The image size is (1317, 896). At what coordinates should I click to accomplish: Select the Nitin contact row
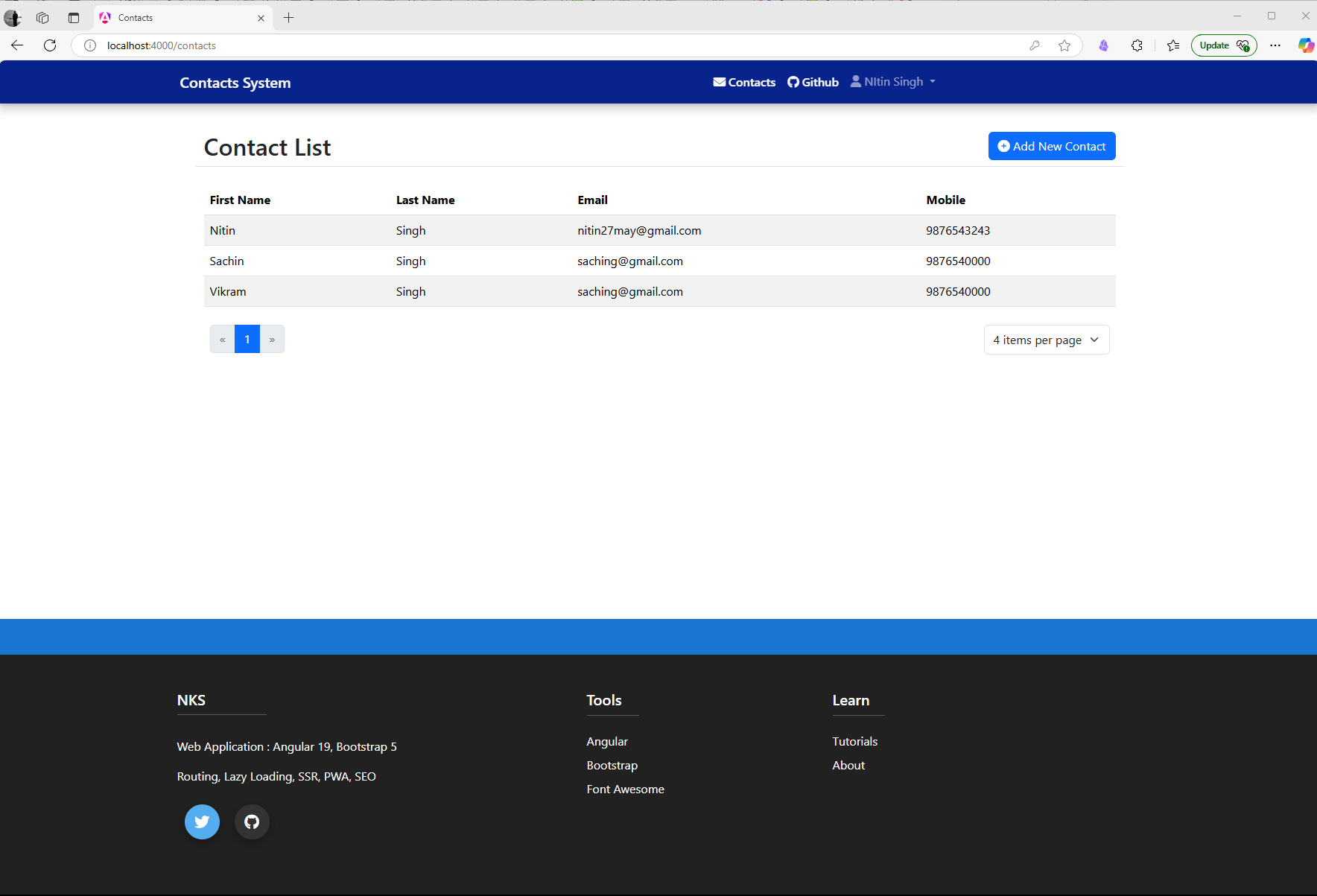tap(660, 230)
